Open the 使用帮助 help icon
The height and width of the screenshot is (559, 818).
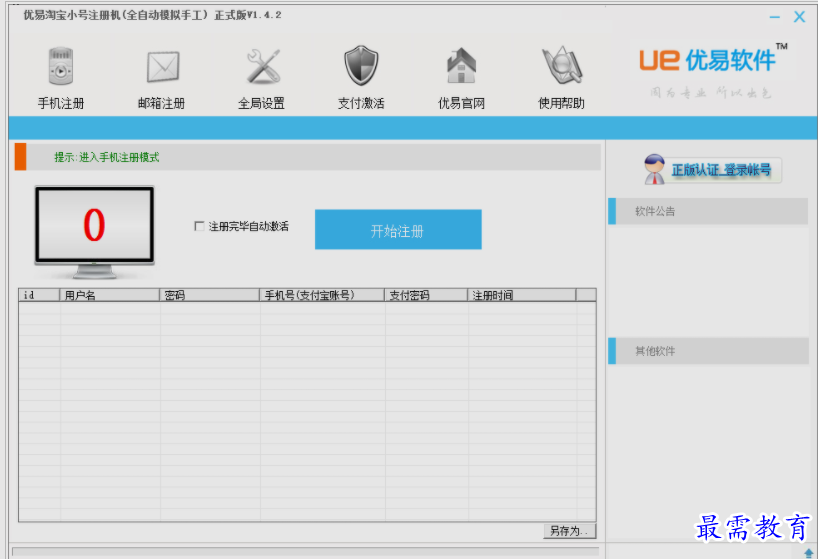562,66
